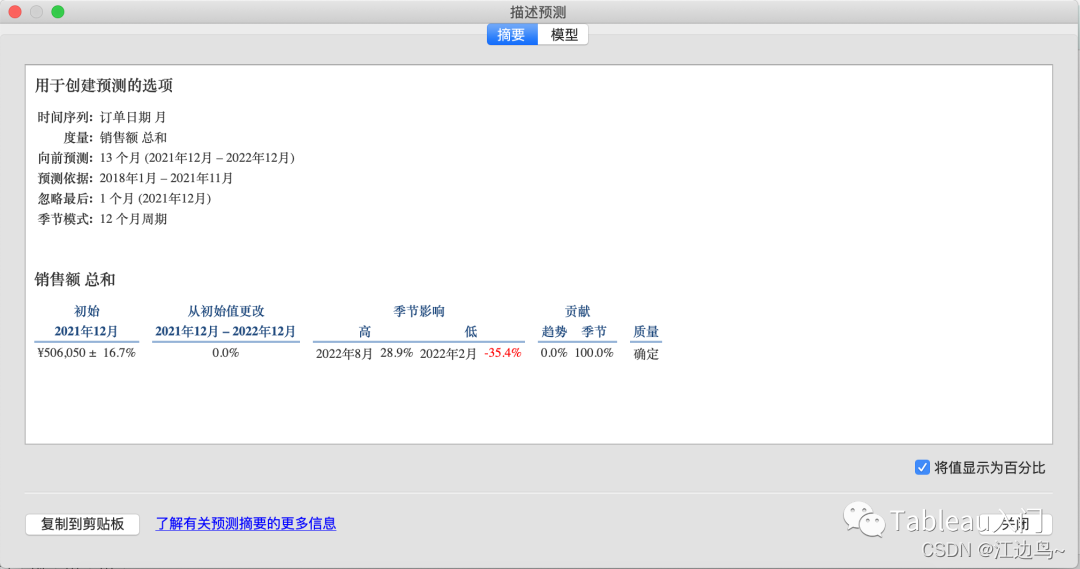Open the 了解有关预测摘要的更多信息 link

click(246, 524)
